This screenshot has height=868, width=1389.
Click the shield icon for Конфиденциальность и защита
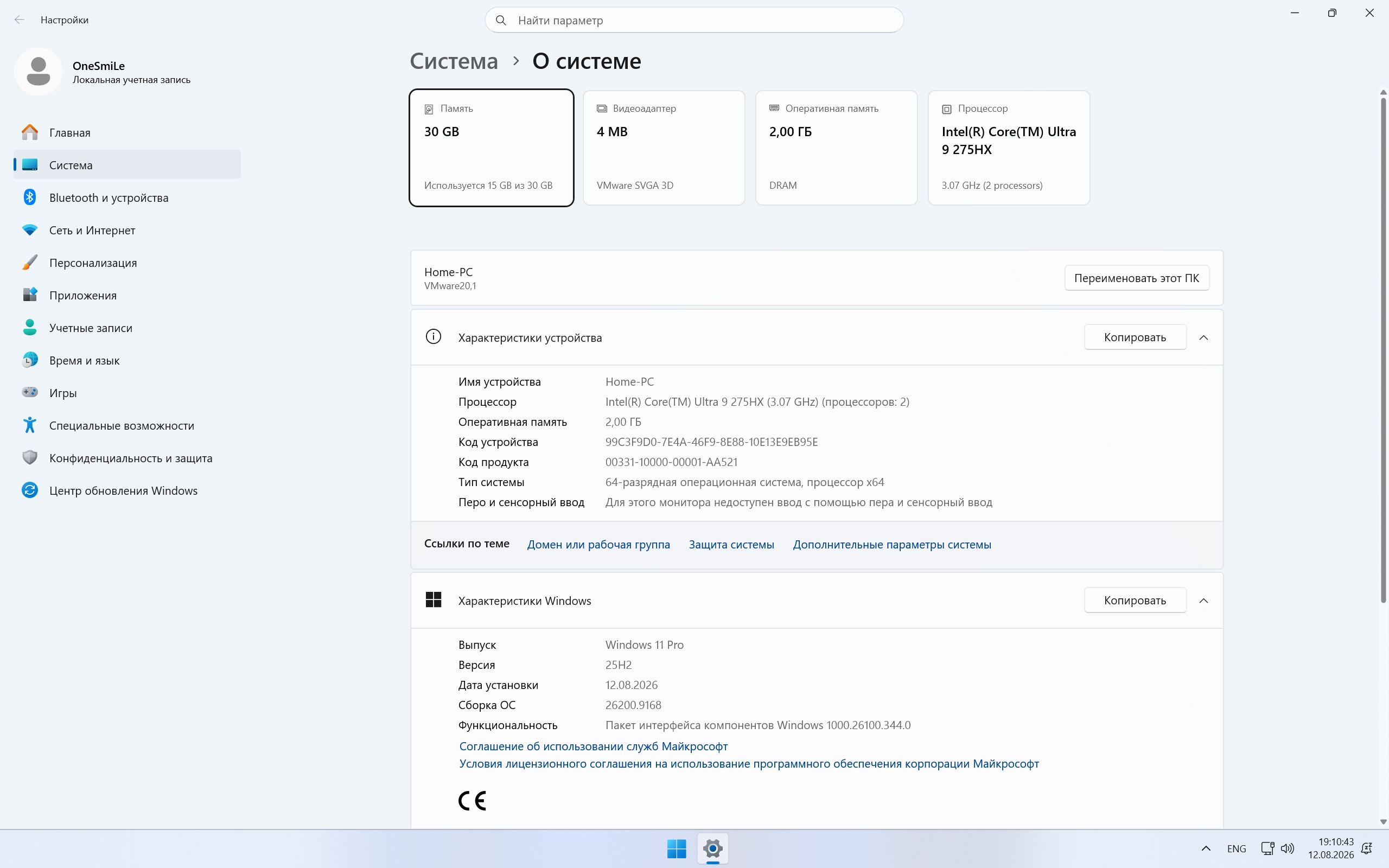30,458
